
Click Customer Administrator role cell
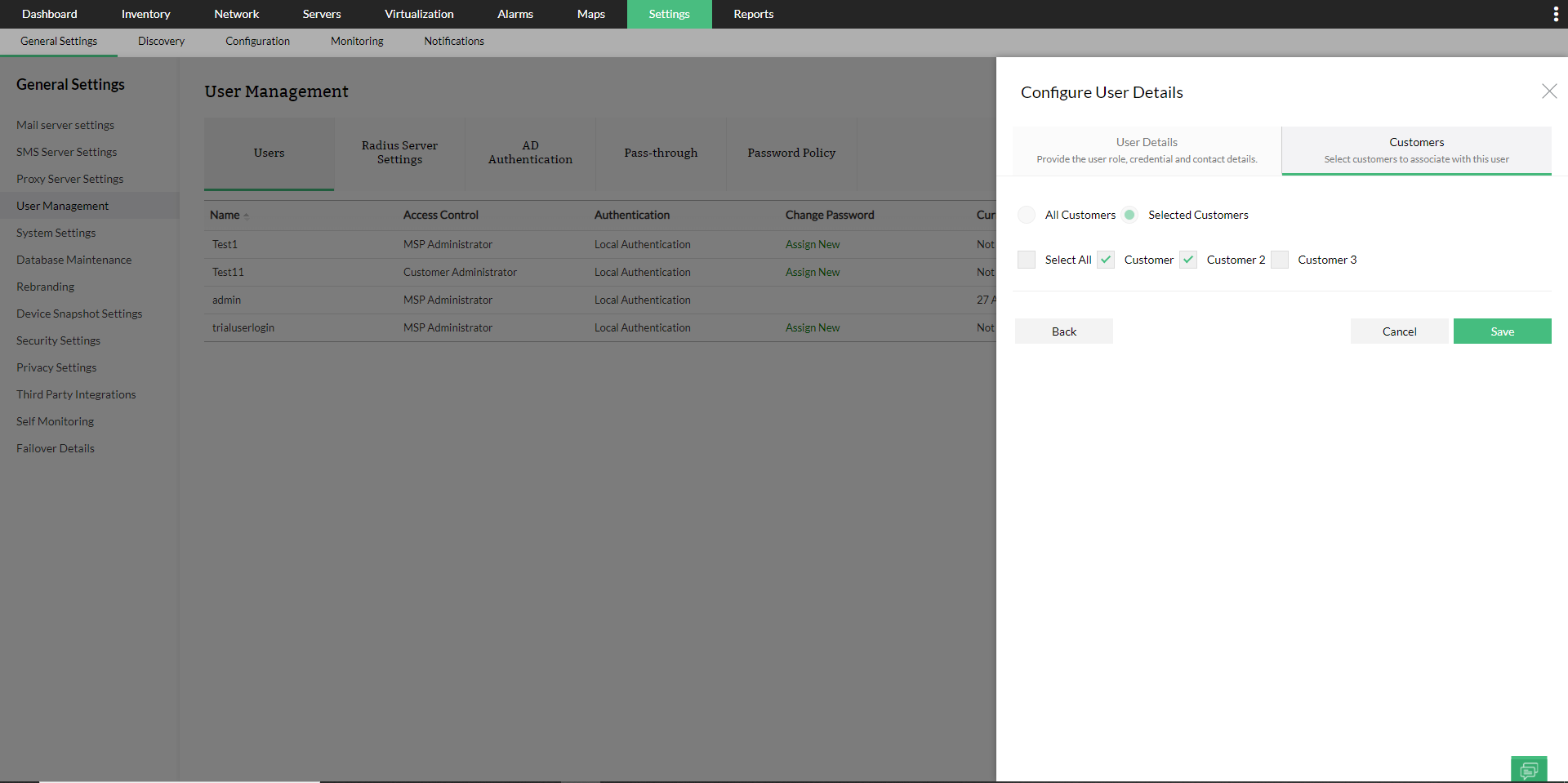click(x=460, y=272)
